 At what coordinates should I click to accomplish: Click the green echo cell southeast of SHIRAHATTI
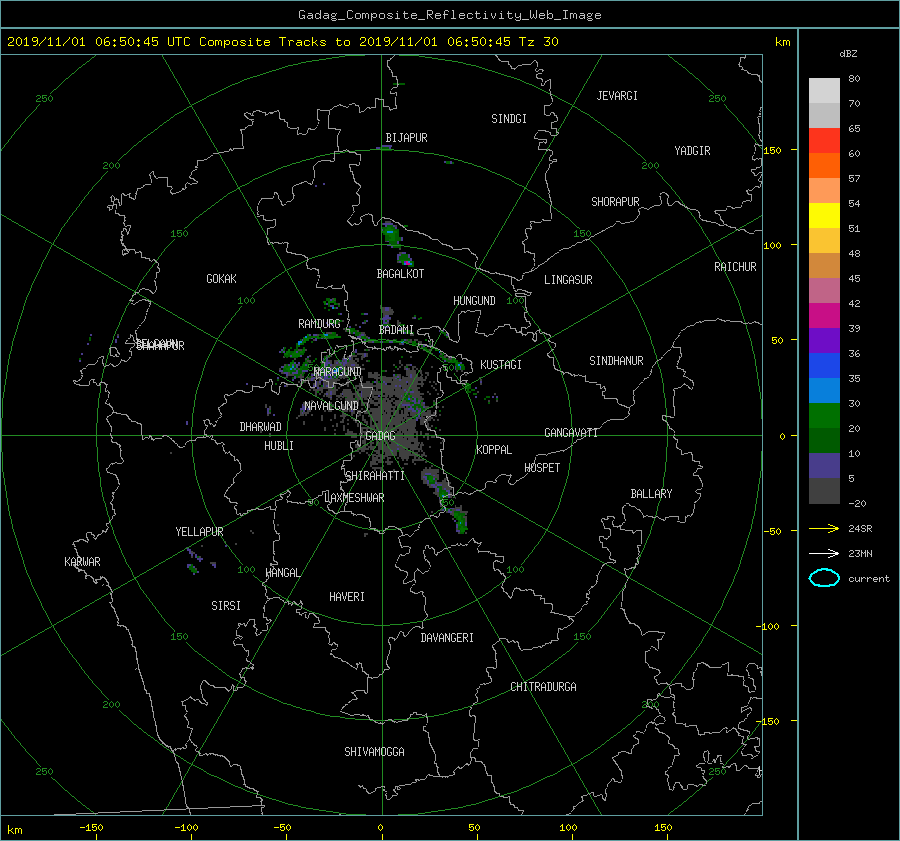pyautogui.click(x=430, y=477)
